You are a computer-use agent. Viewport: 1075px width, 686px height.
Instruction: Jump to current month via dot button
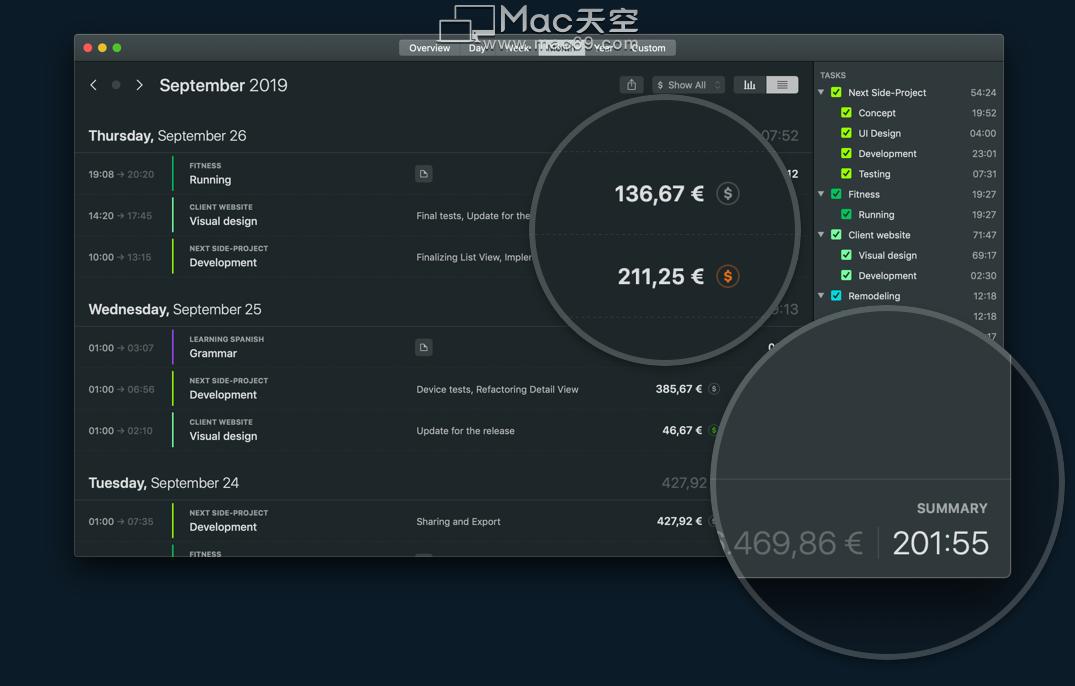[x=116, y=85]
